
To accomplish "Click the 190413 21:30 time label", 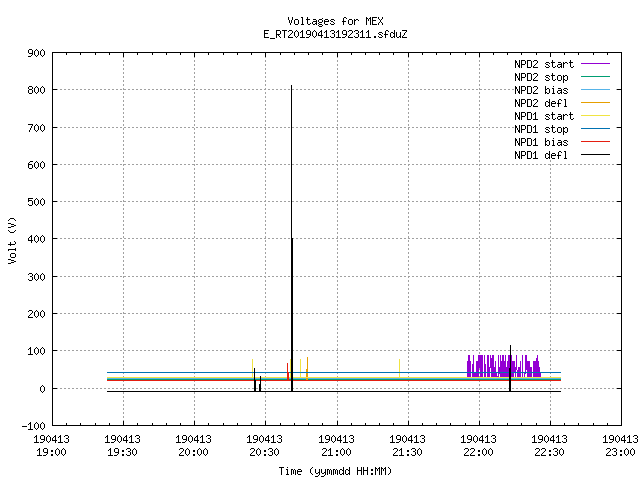I will [x=407, y=446].
